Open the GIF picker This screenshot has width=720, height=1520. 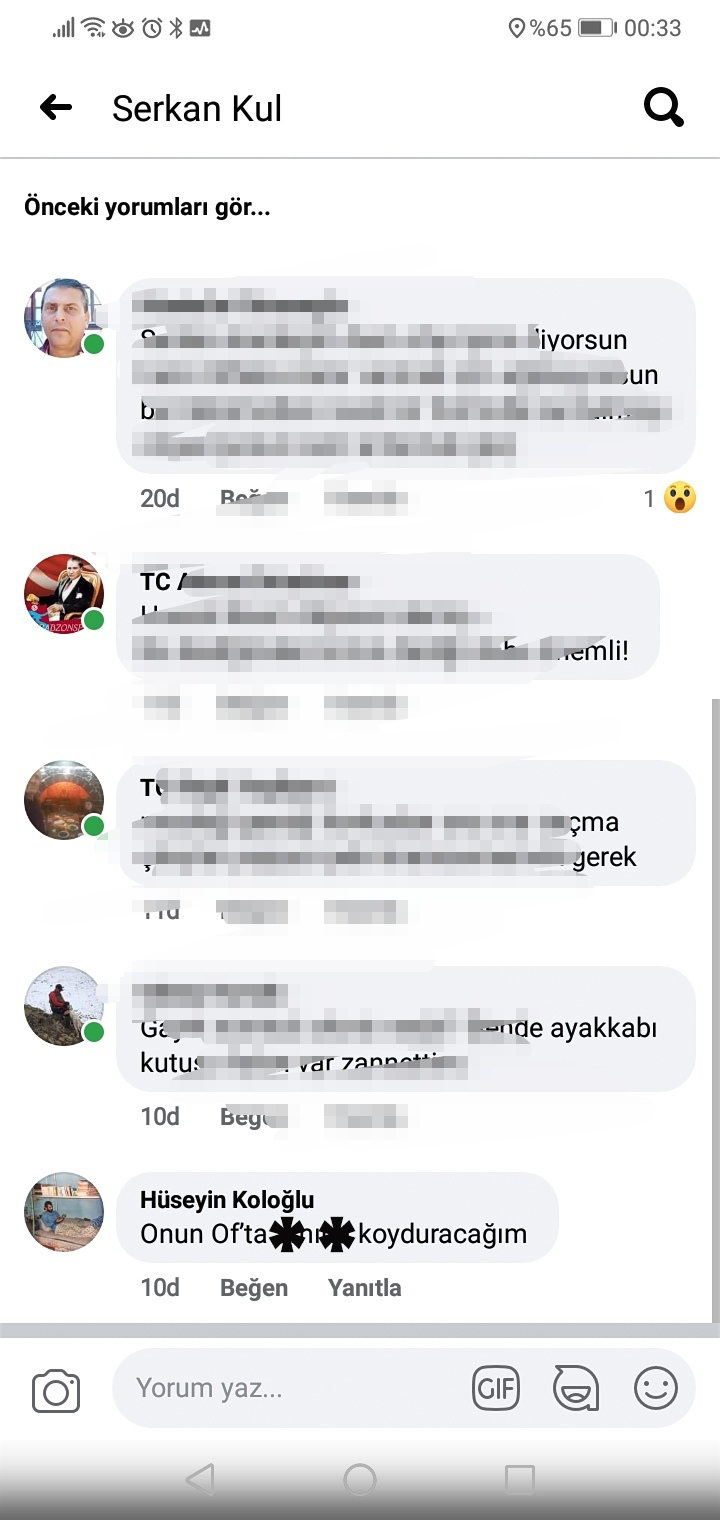496,1388
